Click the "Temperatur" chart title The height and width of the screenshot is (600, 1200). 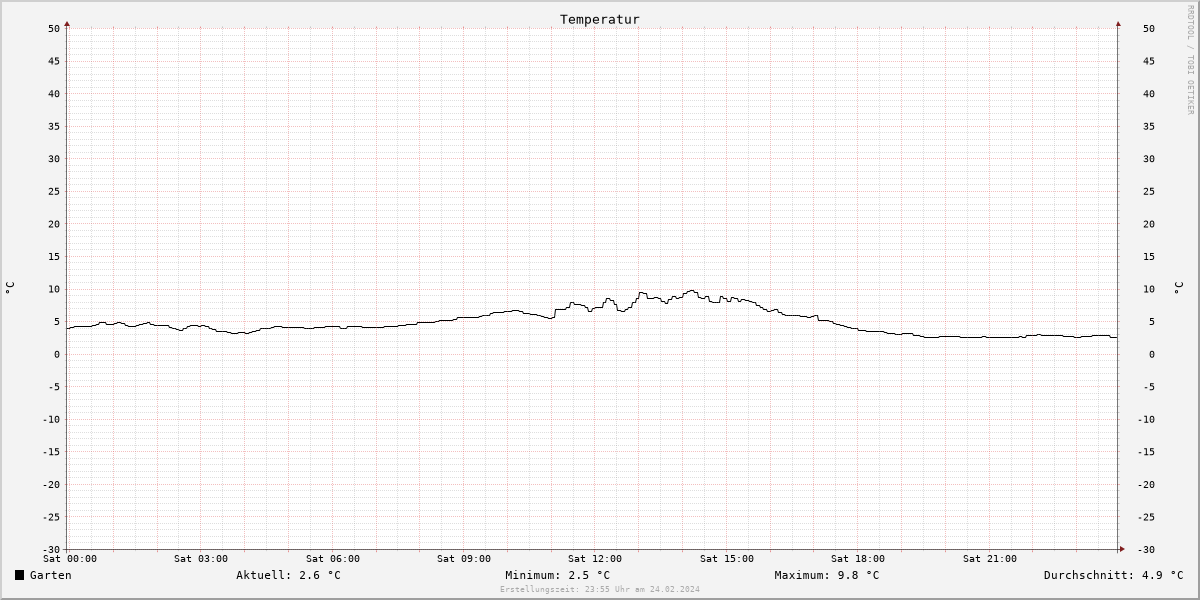click(600, 19)
